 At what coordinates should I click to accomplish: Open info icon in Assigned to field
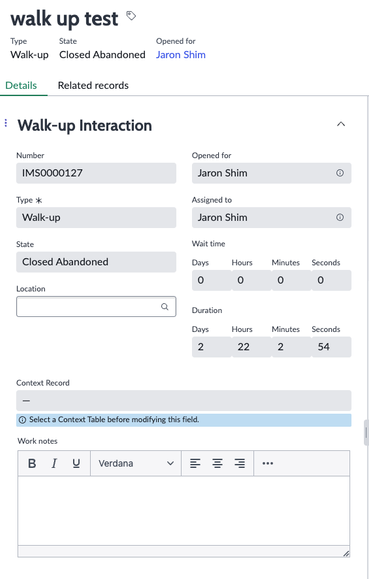[x=339, y=217]
